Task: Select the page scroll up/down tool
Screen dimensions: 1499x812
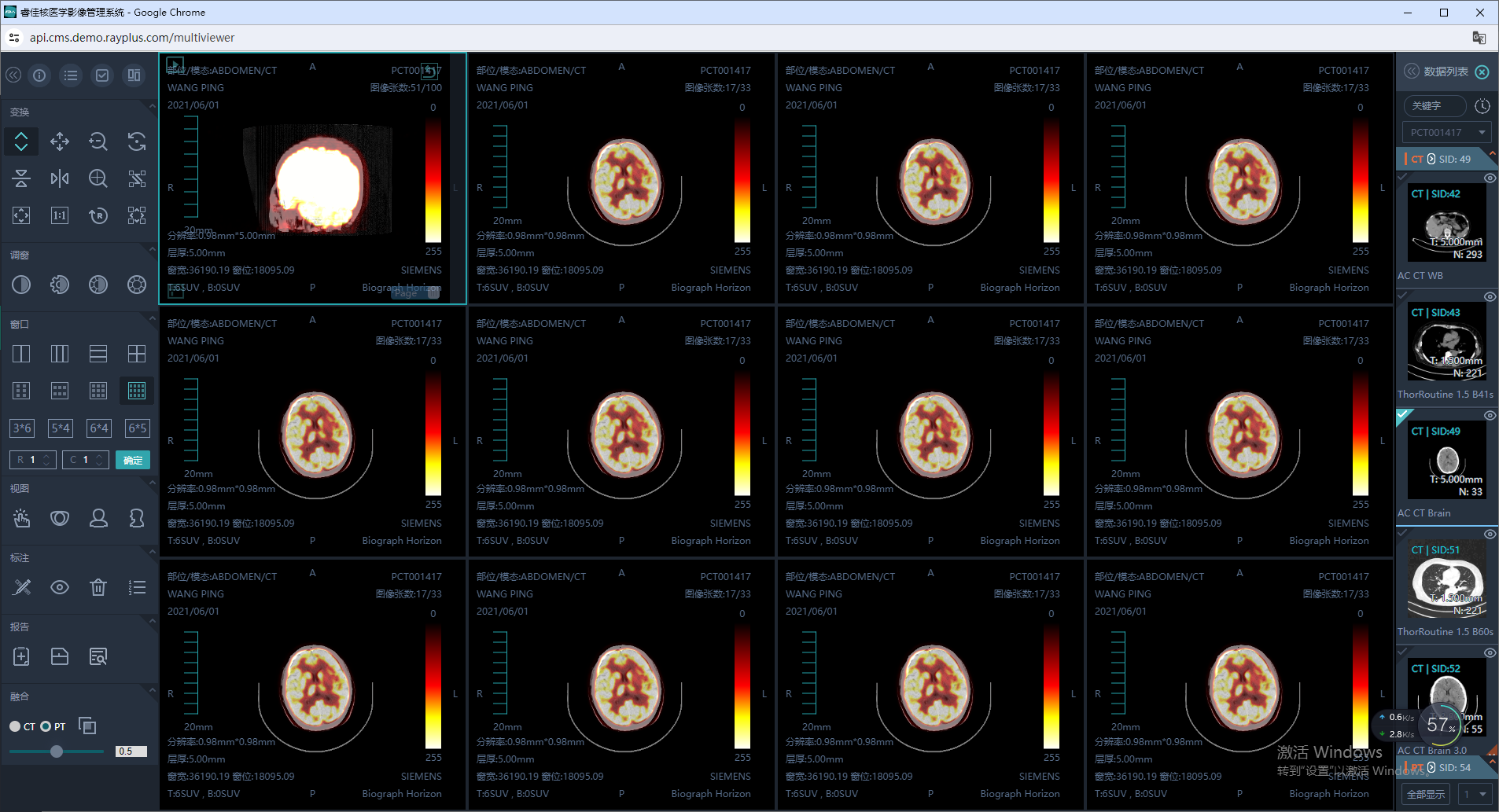Action: [x=21, y=141]
